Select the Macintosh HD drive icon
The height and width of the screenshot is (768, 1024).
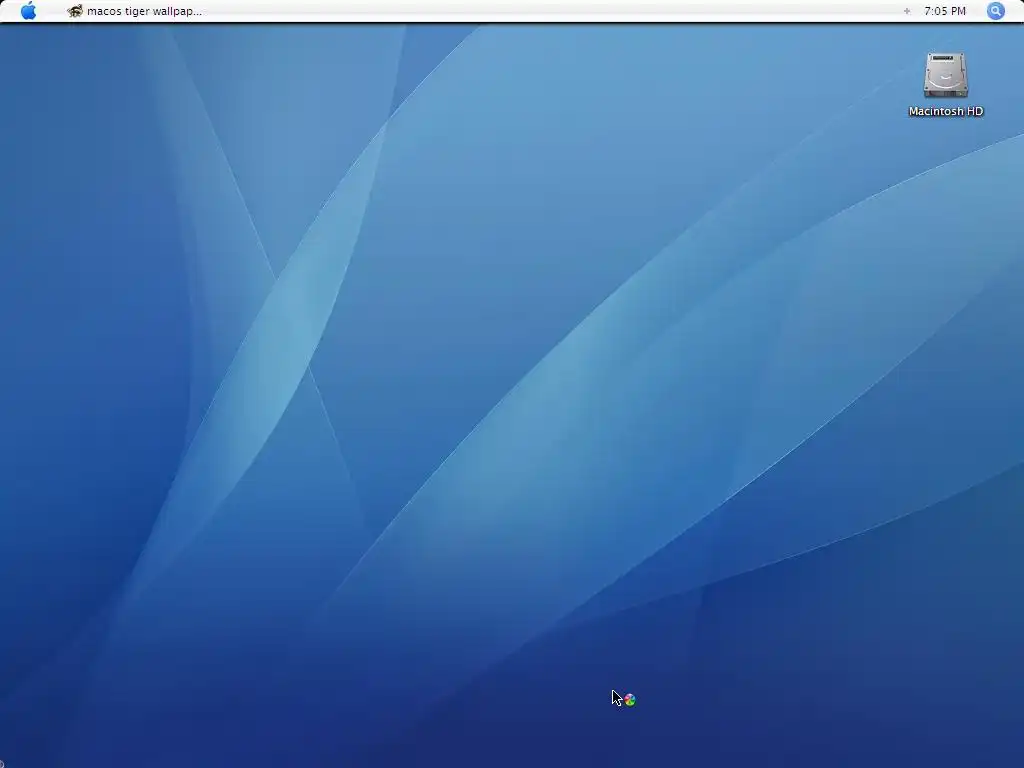(x=945, y=75)
